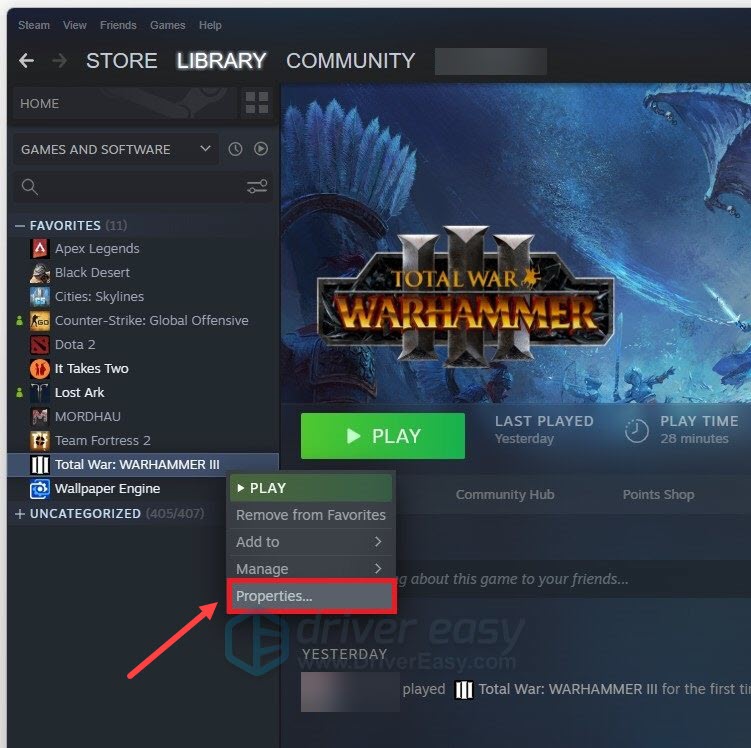Screen dimensions: 751x748
Task: Open the Points Shop link
Action: coord(658,495)
